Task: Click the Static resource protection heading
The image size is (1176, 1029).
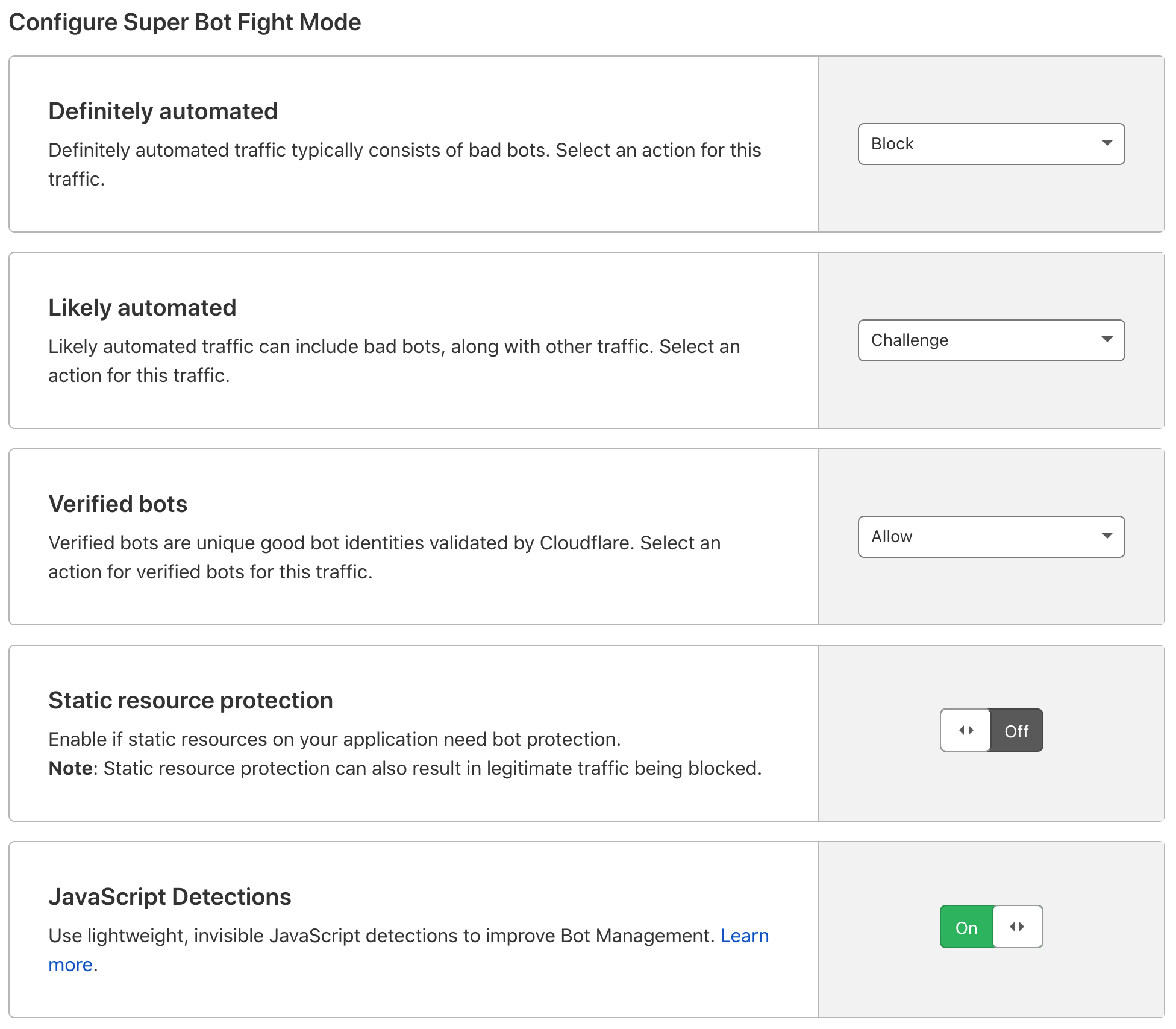Action: (190, 701)
